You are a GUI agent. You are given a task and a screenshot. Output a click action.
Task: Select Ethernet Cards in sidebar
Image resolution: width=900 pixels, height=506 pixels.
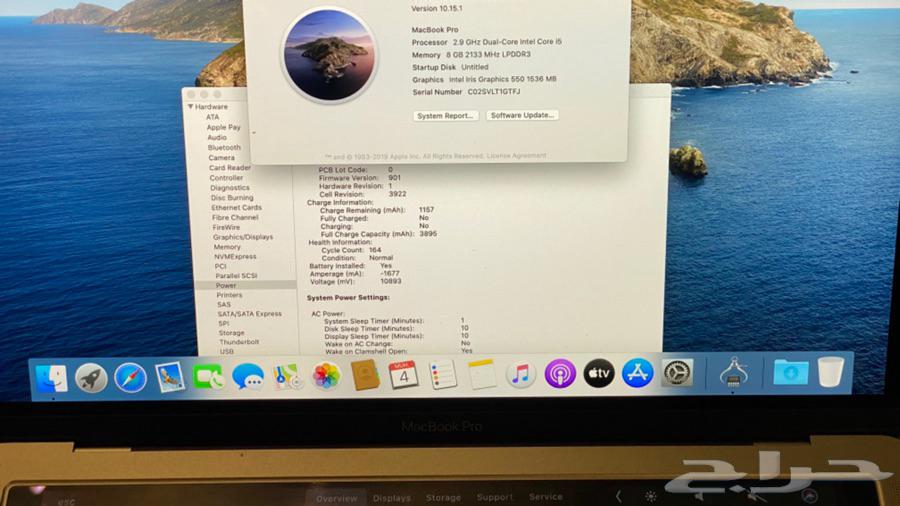236,208
